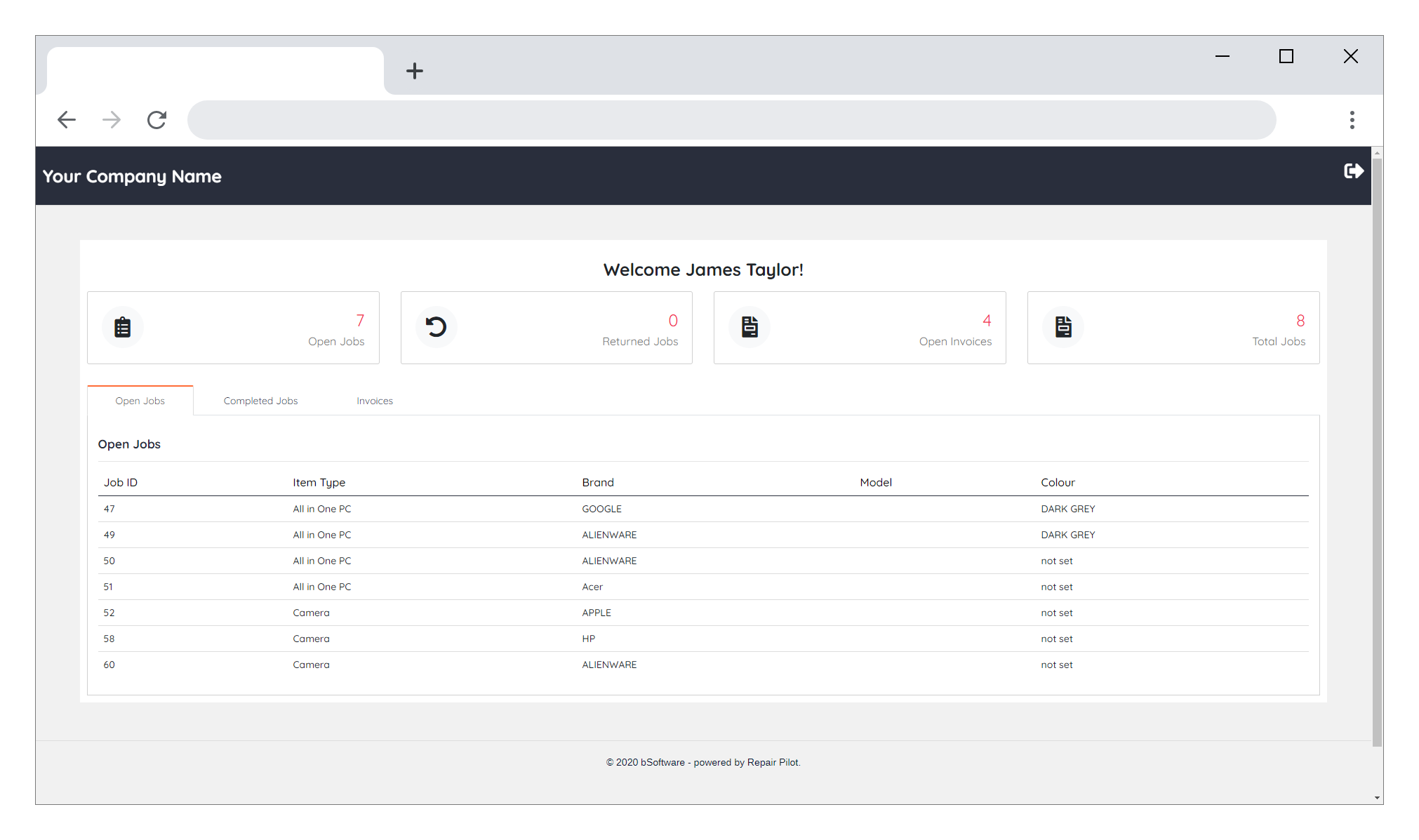This screenshot has width=1419, height=840.
Task: Open the Open Invoices summary card
Action: 860,328
